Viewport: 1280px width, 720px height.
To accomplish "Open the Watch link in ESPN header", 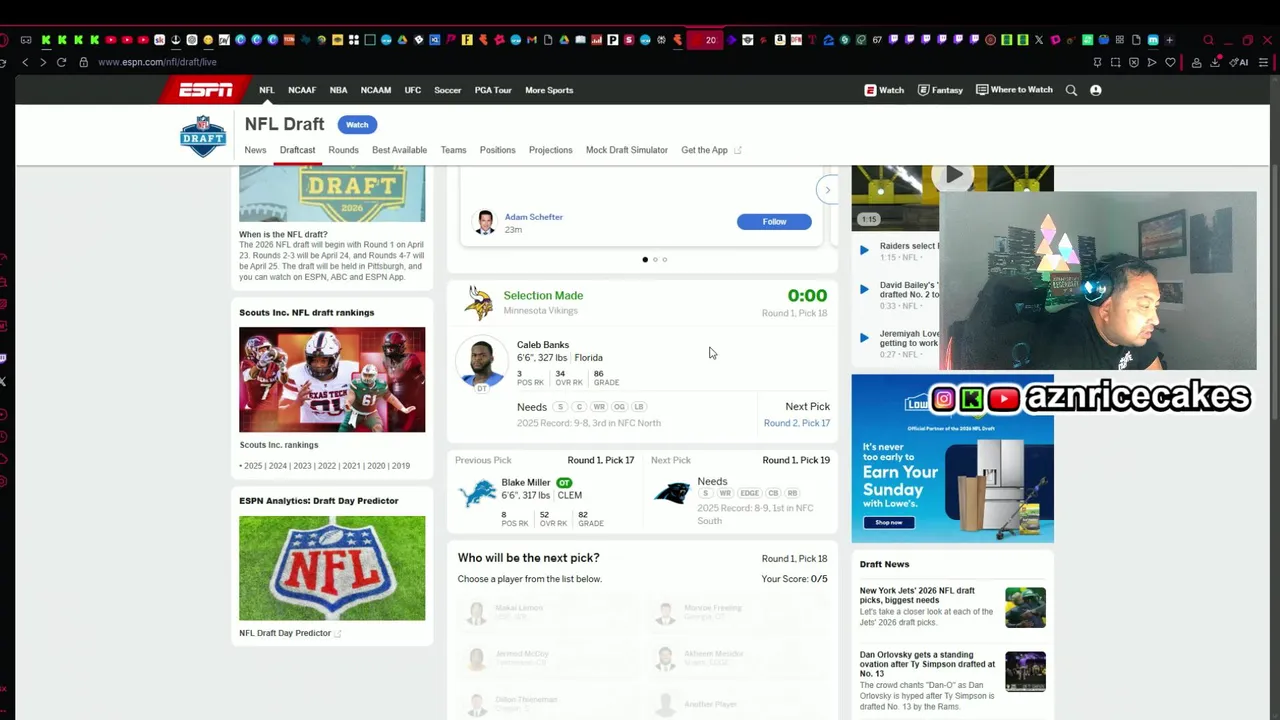I will pos(884,90).
